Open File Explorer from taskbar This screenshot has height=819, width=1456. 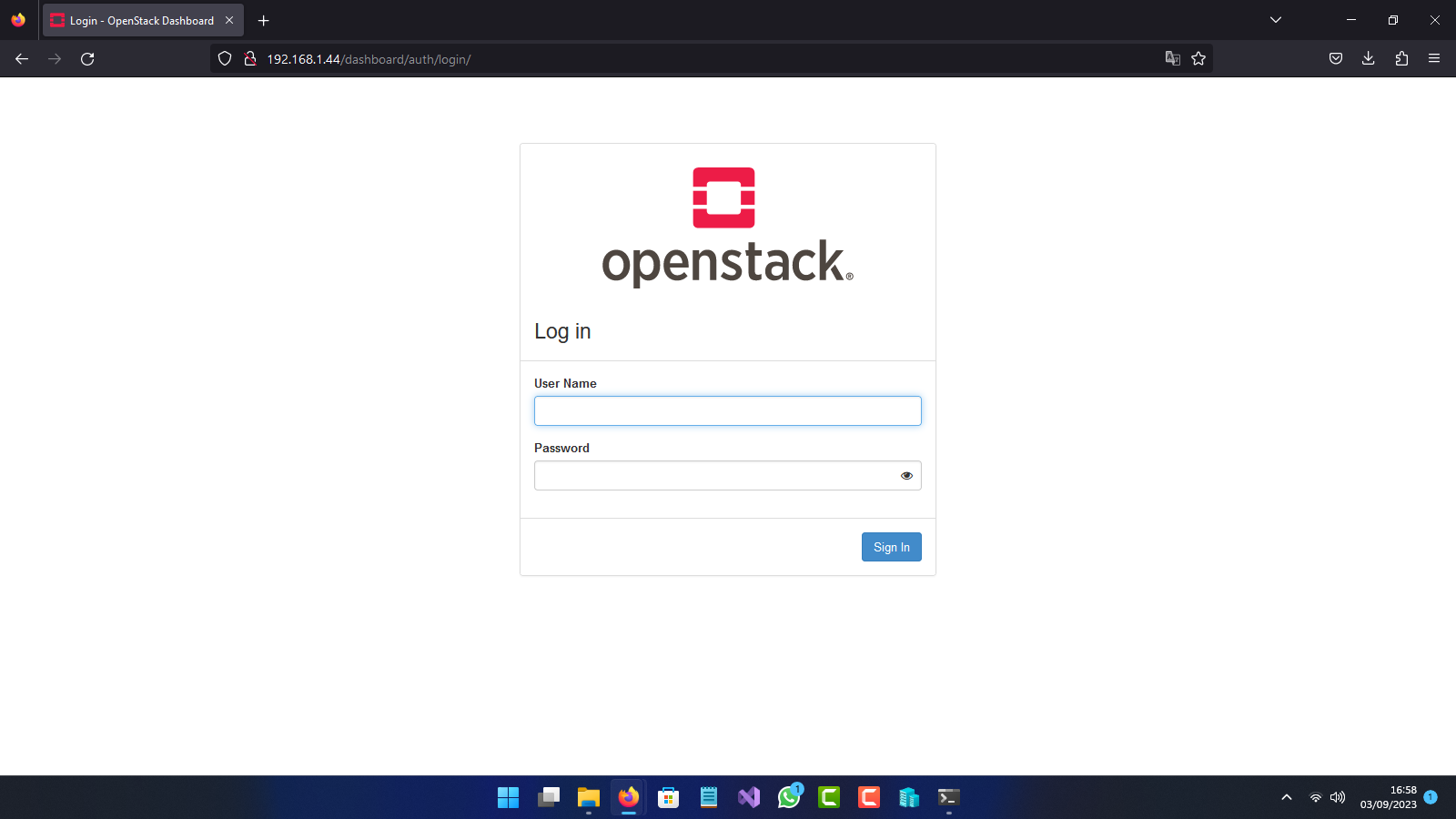click(589, 798)
